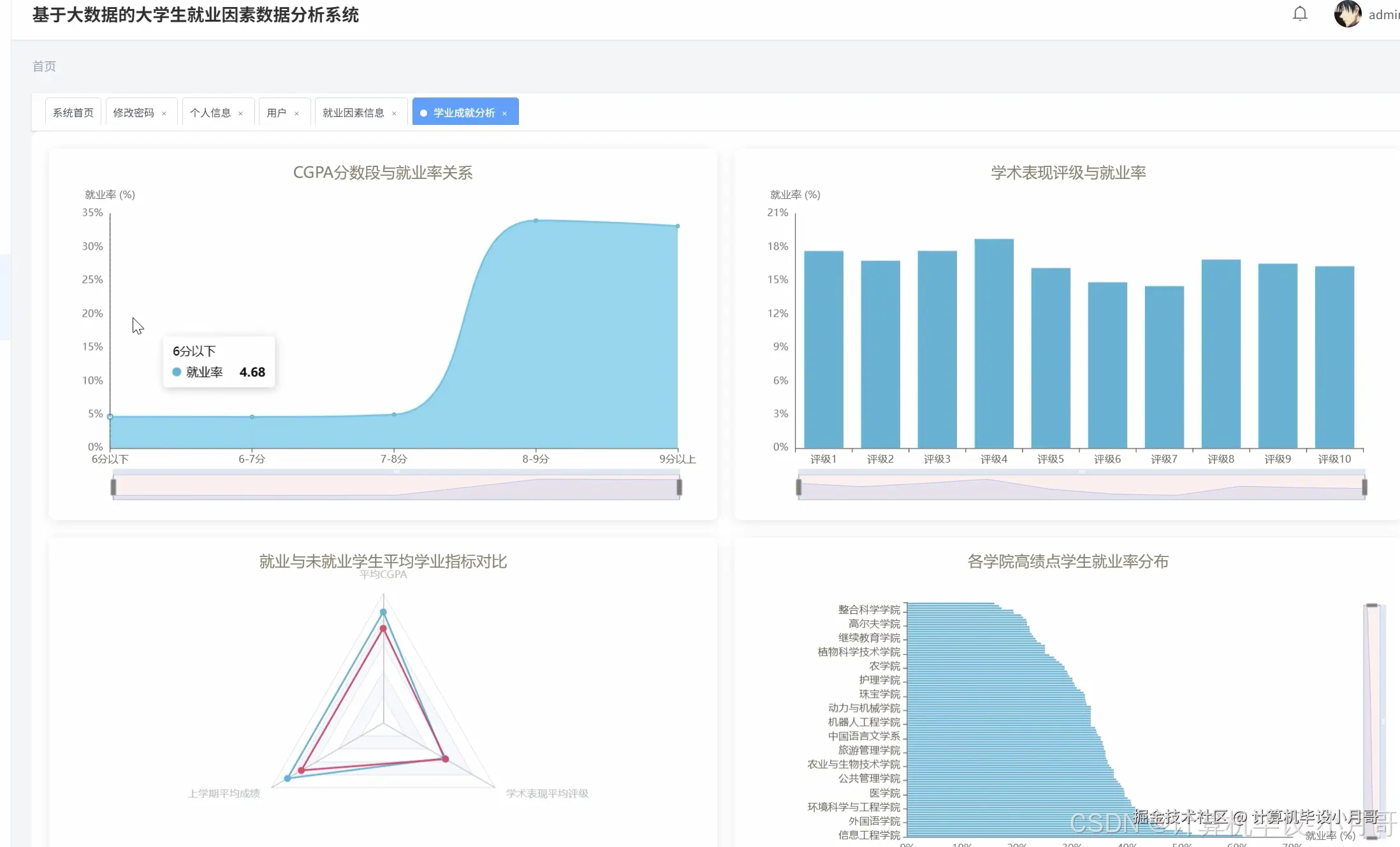Click top handle of 各学院 vertical zoom slider
The image size is (1400, 847).
1372,605
